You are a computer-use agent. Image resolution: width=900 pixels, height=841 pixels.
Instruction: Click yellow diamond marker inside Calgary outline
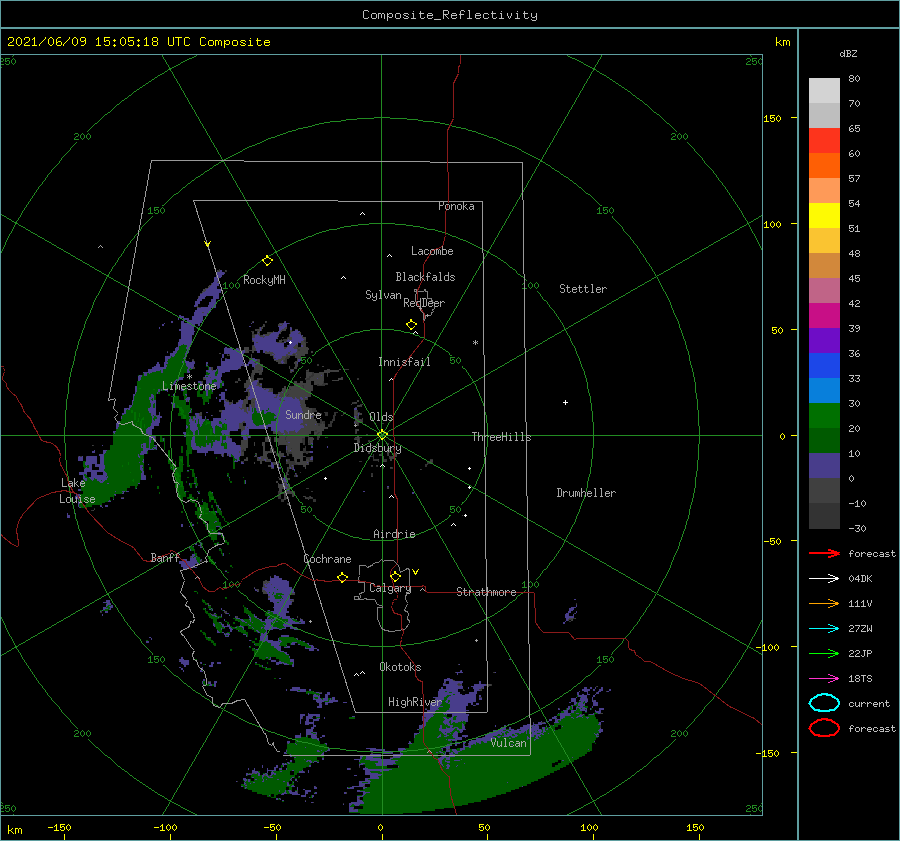tap(395, 576)
